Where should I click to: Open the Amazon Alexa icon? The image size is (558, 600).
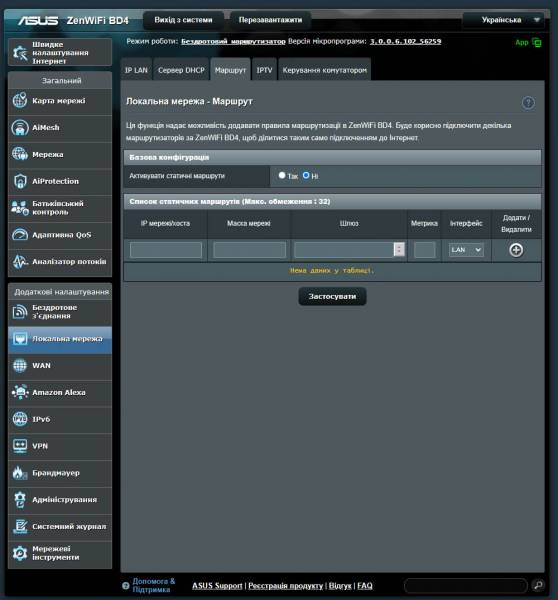[x=20, y=393]
